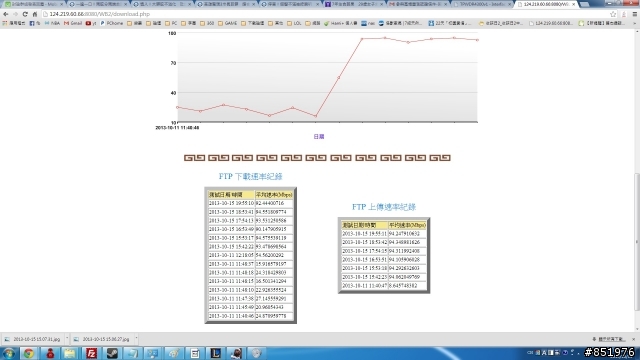Open File Explorer from the taskbar

pos(70,353)
